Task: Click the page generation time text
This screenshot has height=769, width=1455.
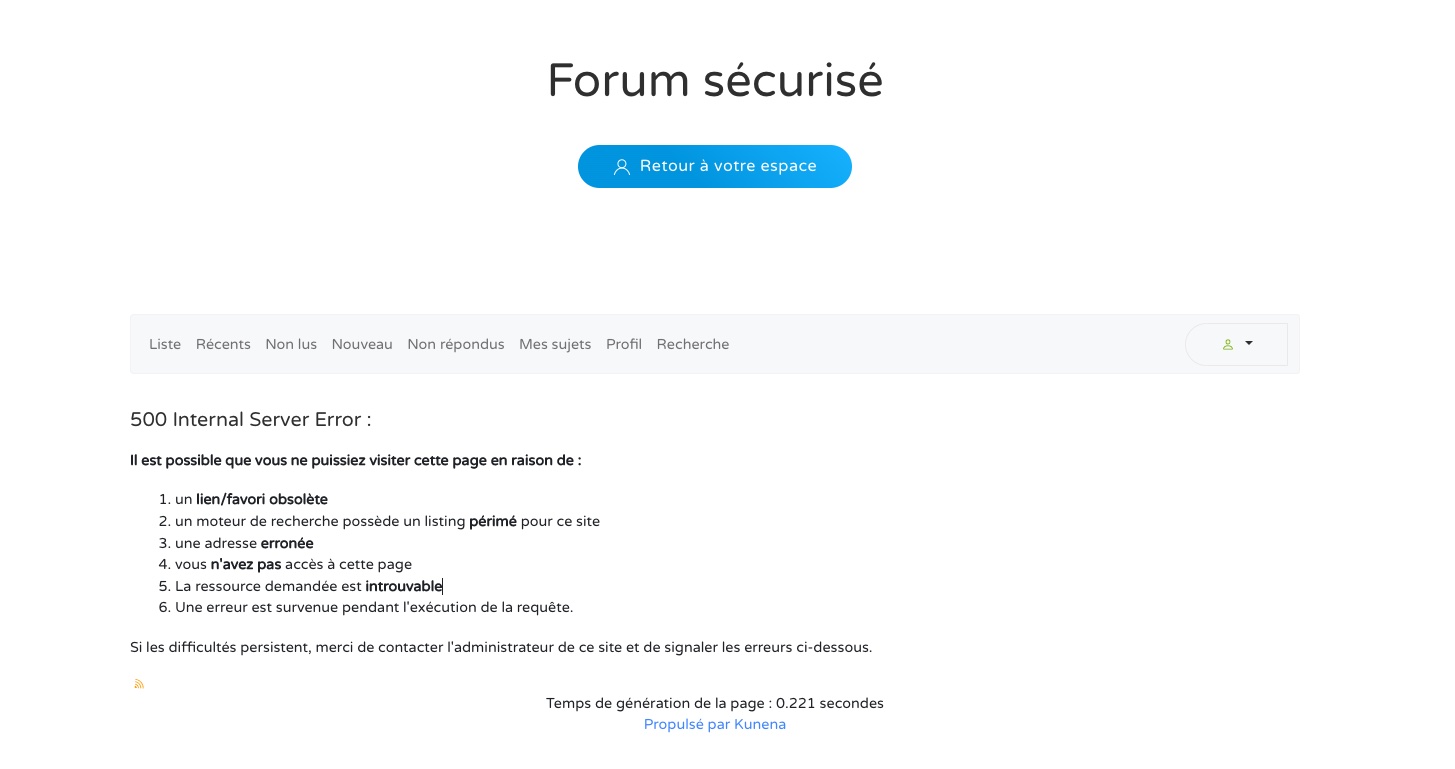Action: (x=715, y=703)
